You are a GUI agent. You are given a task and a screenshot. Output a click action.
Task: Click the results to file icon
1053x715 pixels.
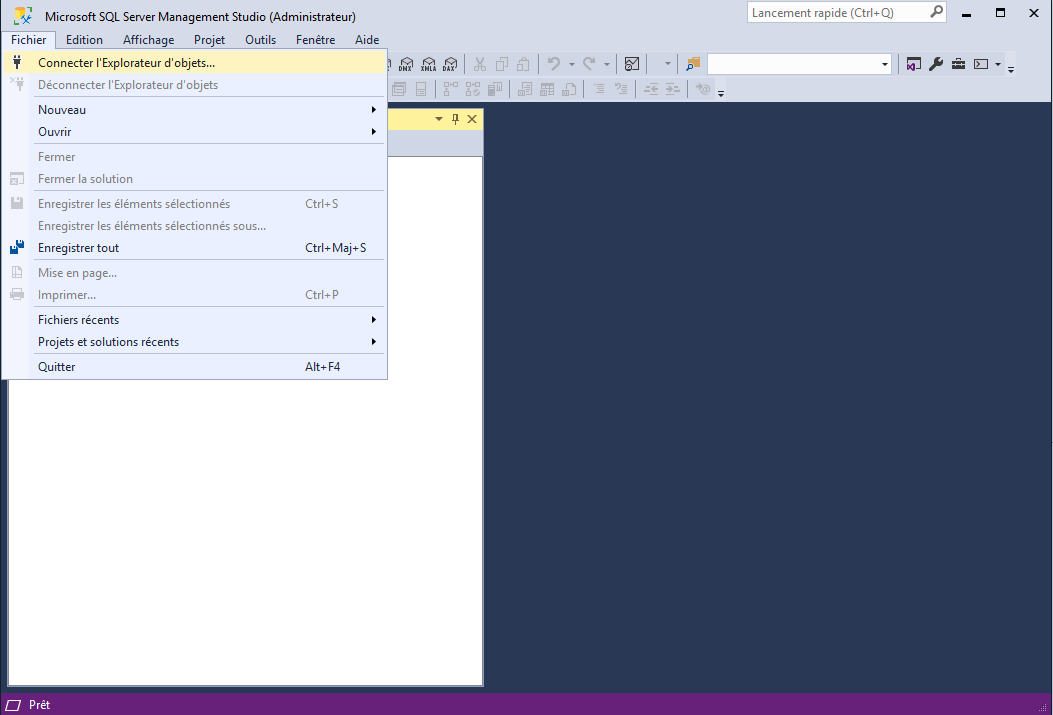569,89
